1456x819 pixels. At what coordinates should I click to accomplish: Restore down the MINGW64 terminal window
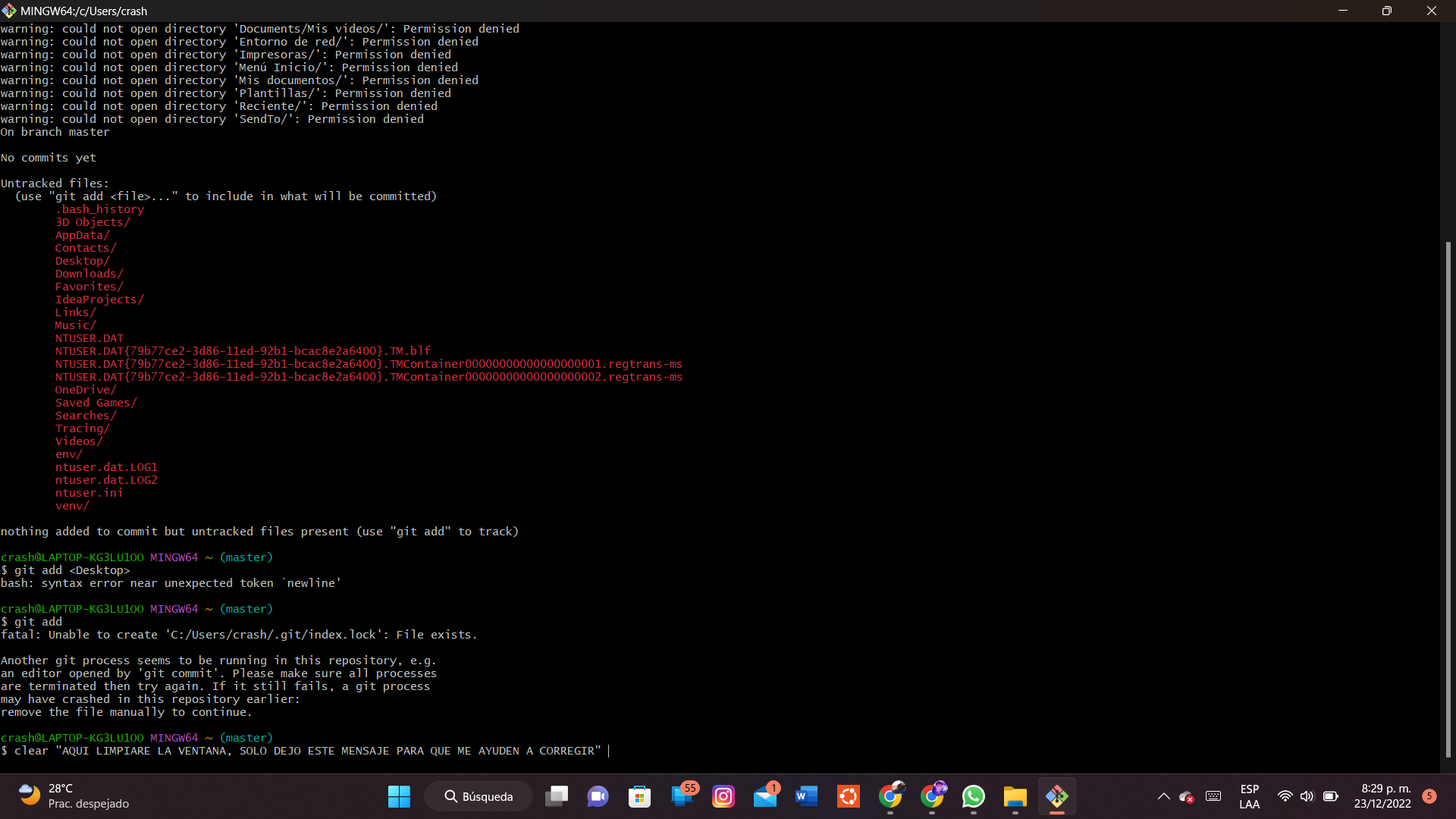[x=1387, y=11]
